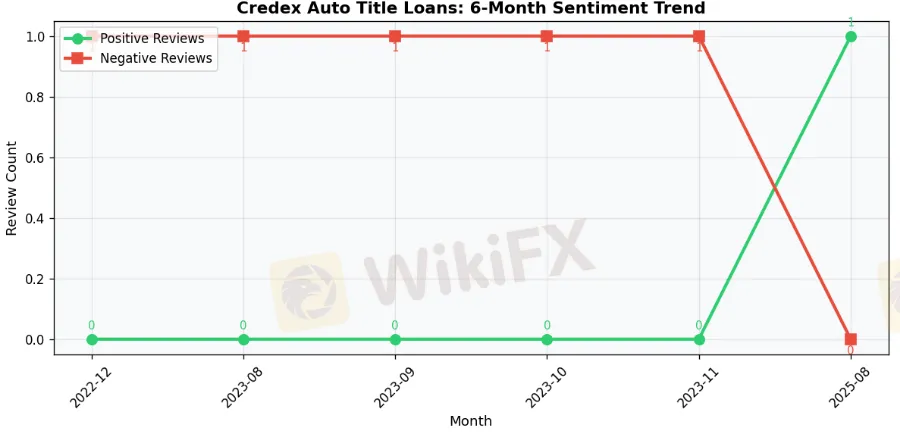Click the red Negative Reviews legend marker
This screenshot has width=900, height=441.
78,58
